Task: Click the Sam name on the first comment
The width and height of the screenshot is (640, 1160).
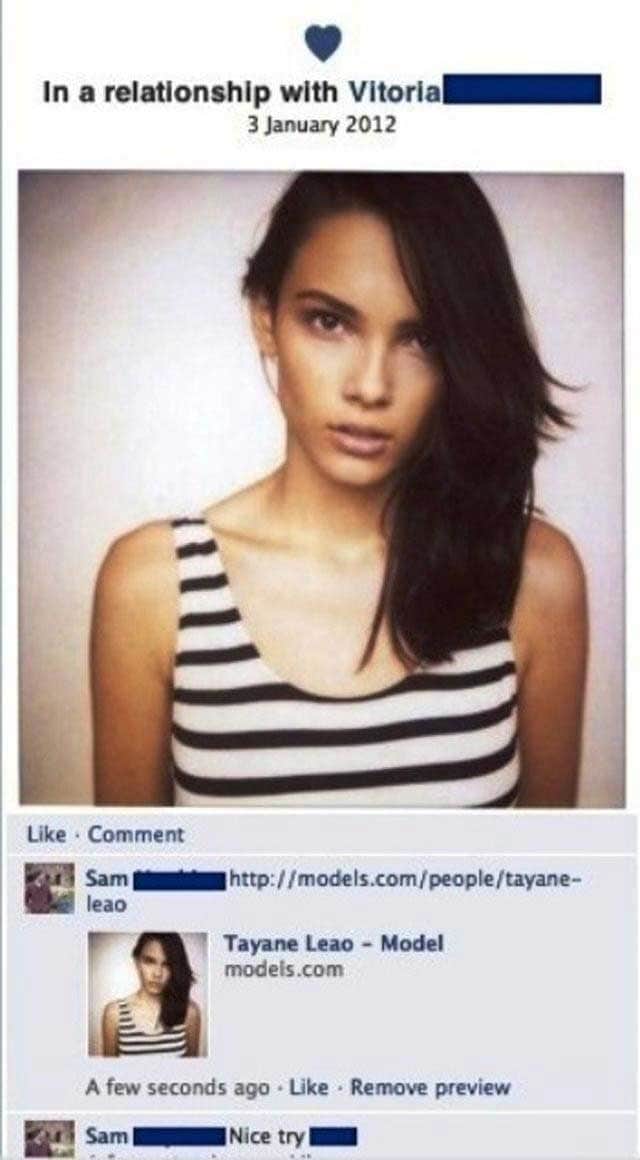Action: tap(107, 880)
